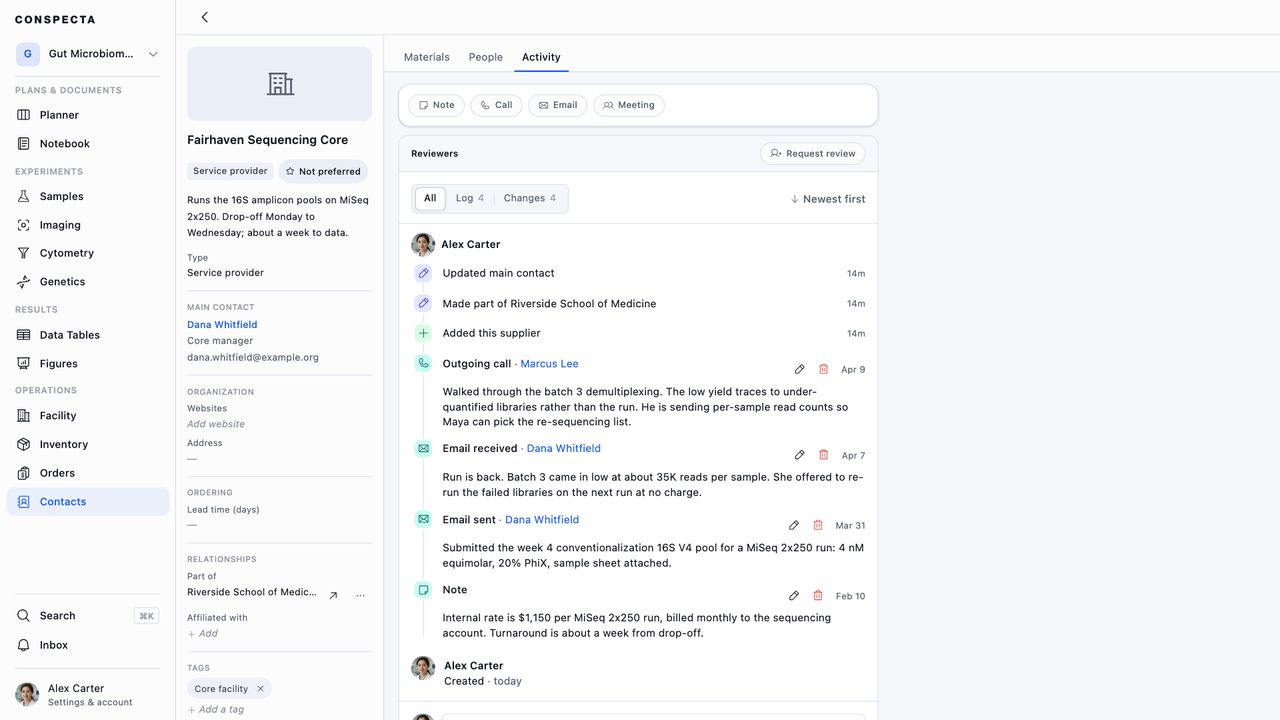Open Planner in the sidebar
1280x720 pixels.
(x=88, y=115)
